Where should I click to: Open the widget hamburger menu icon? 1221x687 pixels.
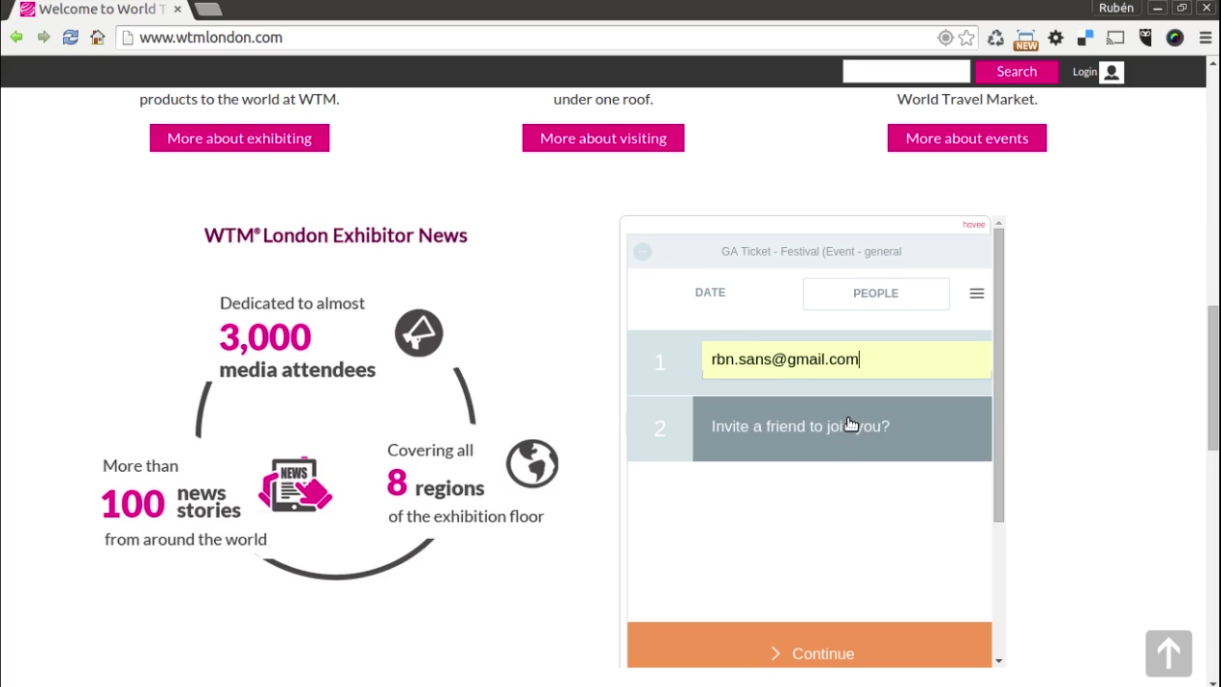click(x=977, y=294)
